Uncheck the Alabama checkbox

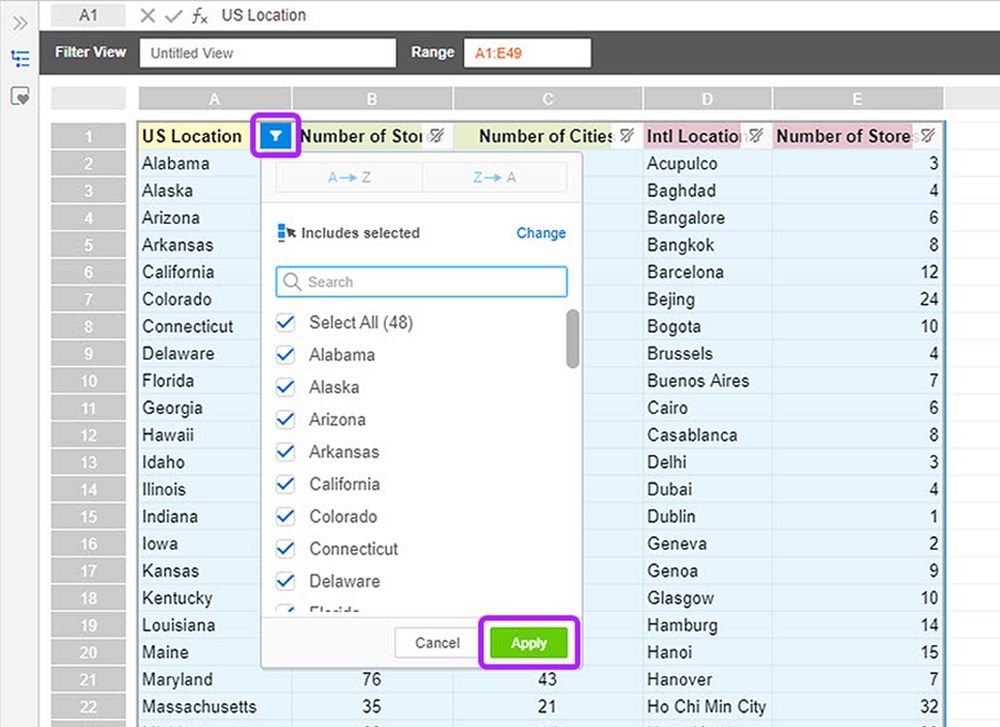(x=286, y=355)
